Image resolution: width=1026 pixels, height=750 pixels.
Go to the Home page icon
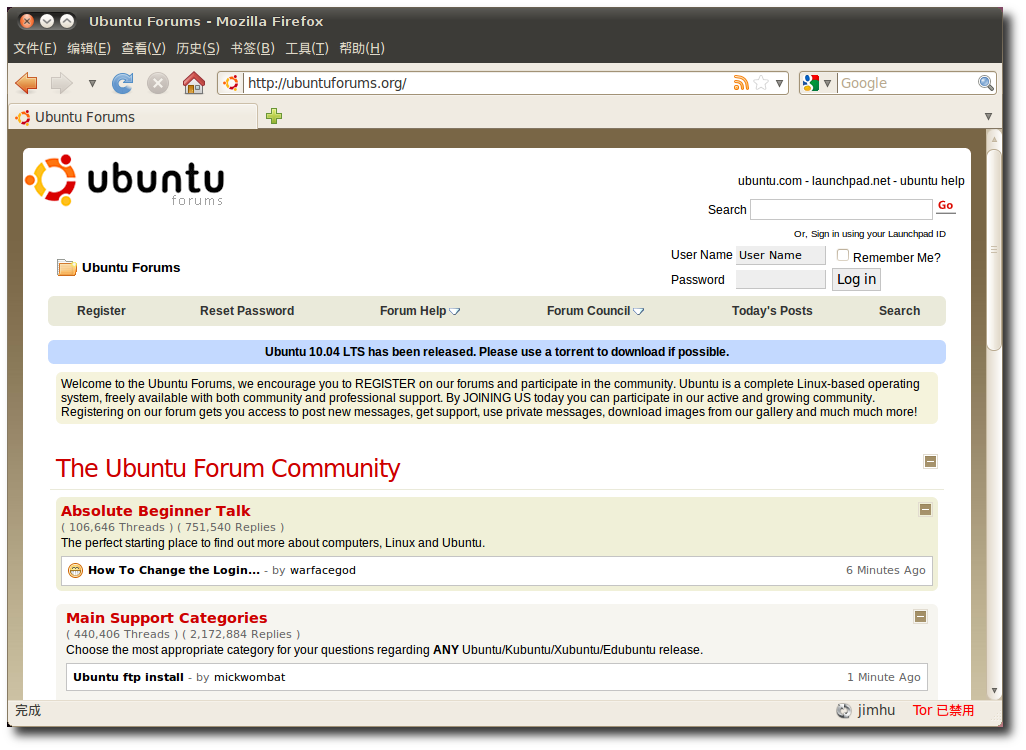point(194,83)
